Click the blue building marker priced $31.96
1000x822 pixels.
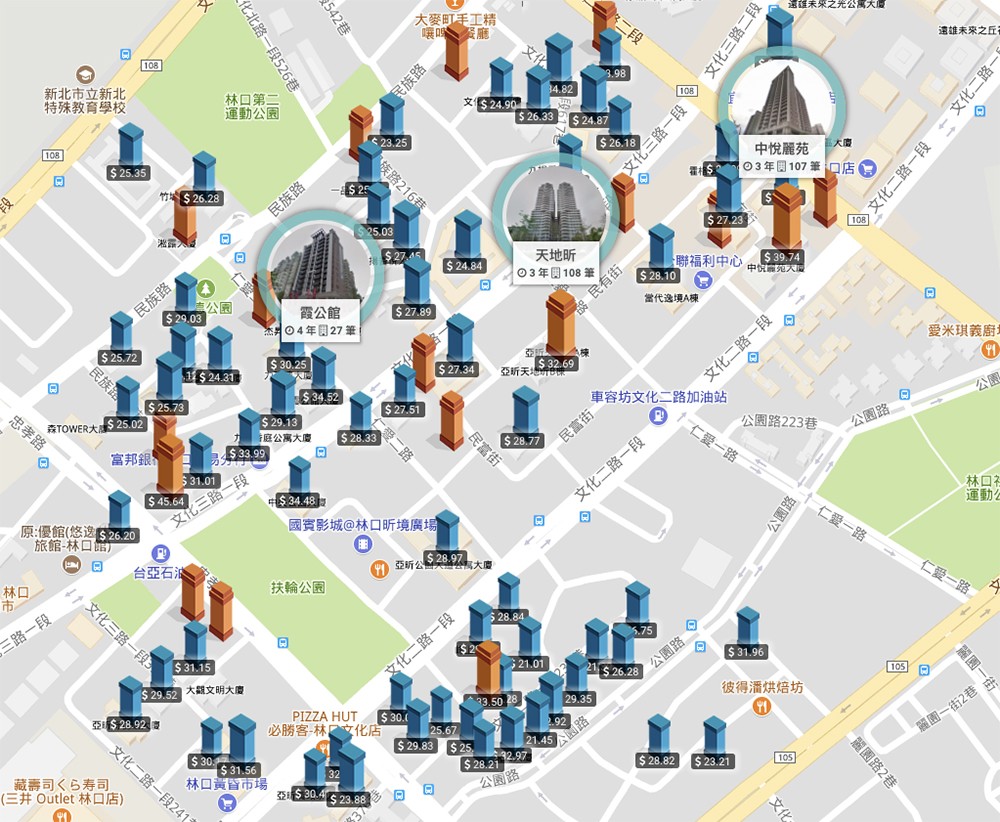click(x=747, y=626)
